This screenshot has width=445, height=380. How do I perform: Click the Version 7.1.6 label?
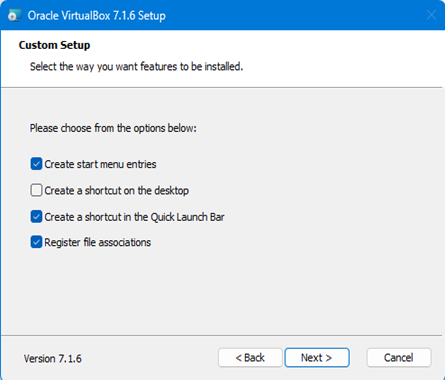(x=53, y=359)
